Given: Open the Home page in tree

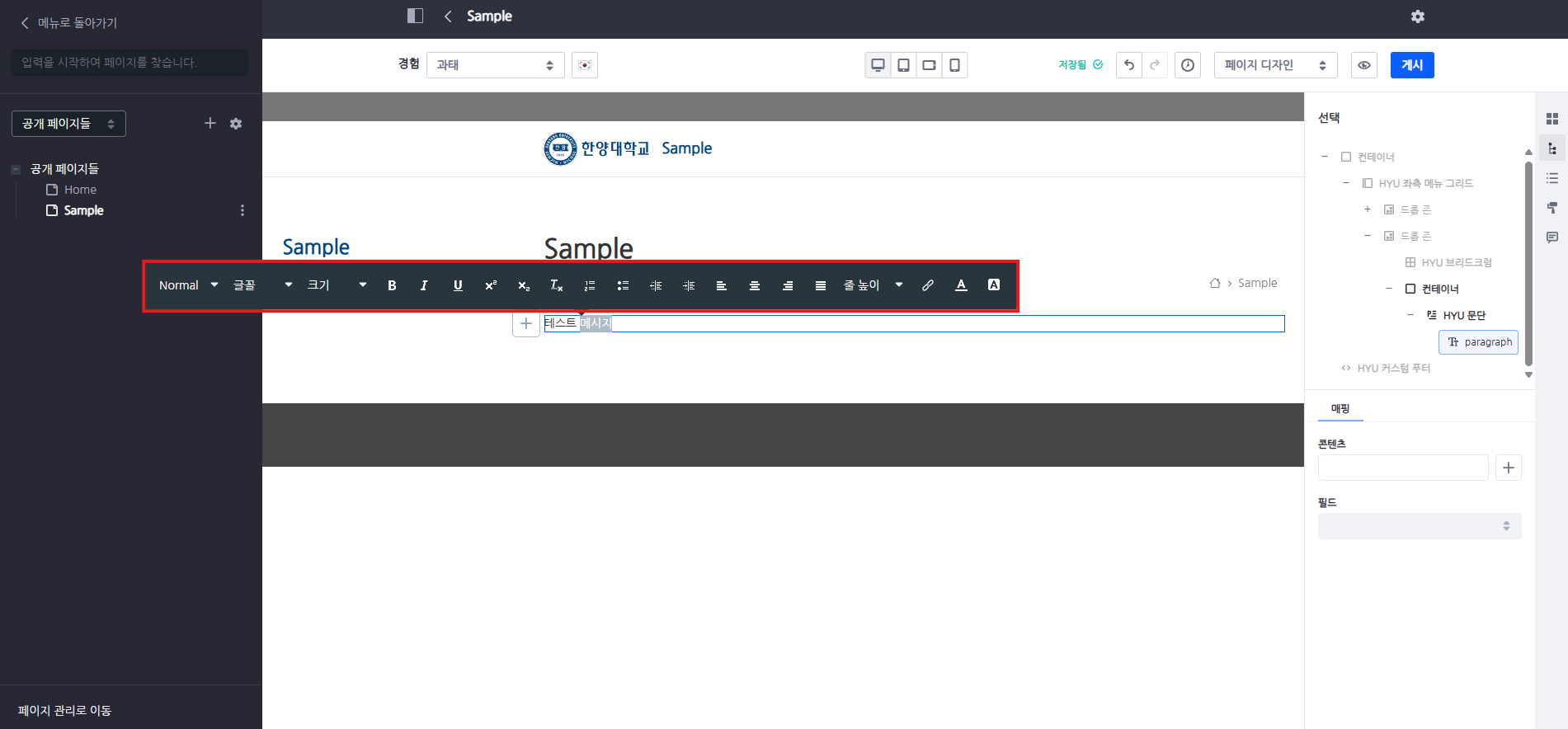Looking at the screenshot, I should [x=80, y=190].
